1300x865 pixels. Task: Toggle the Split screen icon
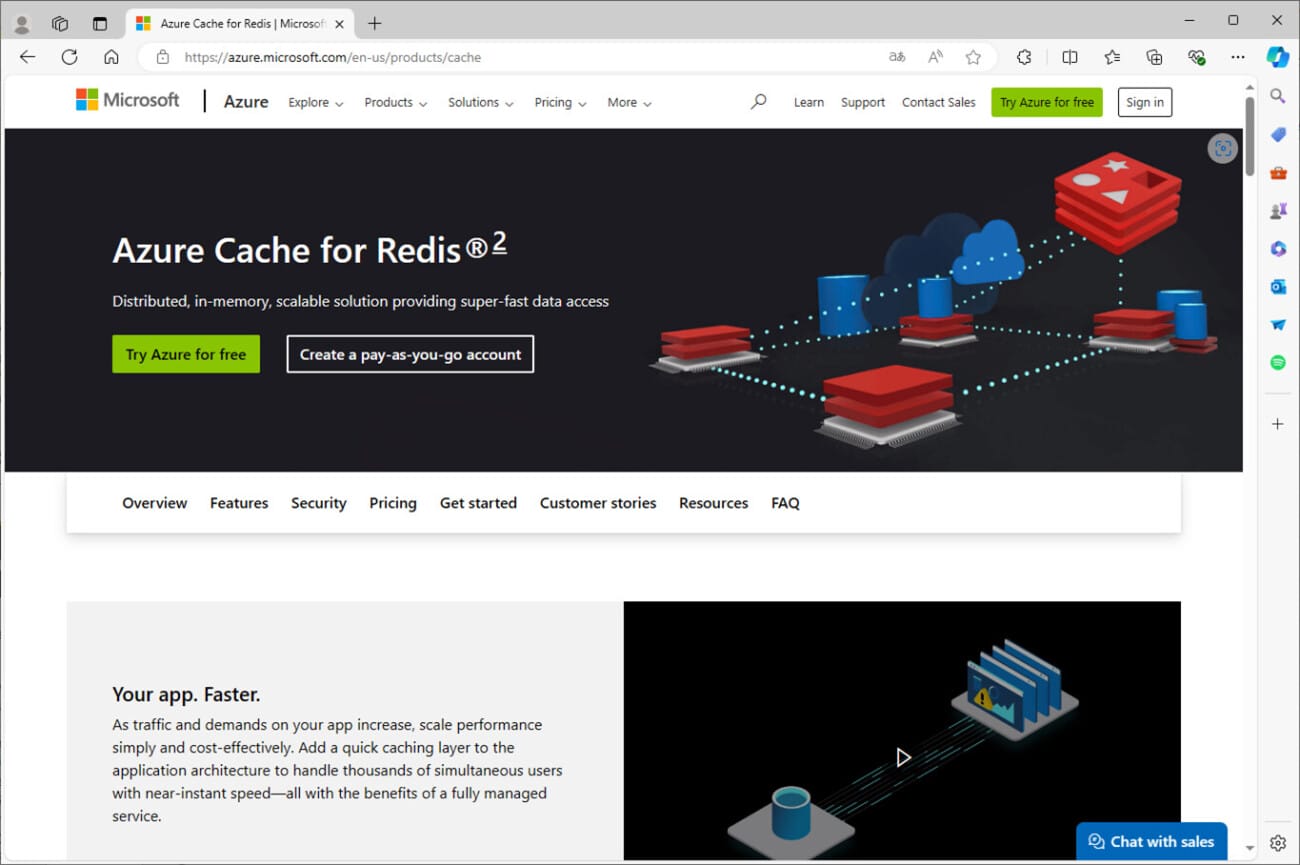pos(1069,57)
